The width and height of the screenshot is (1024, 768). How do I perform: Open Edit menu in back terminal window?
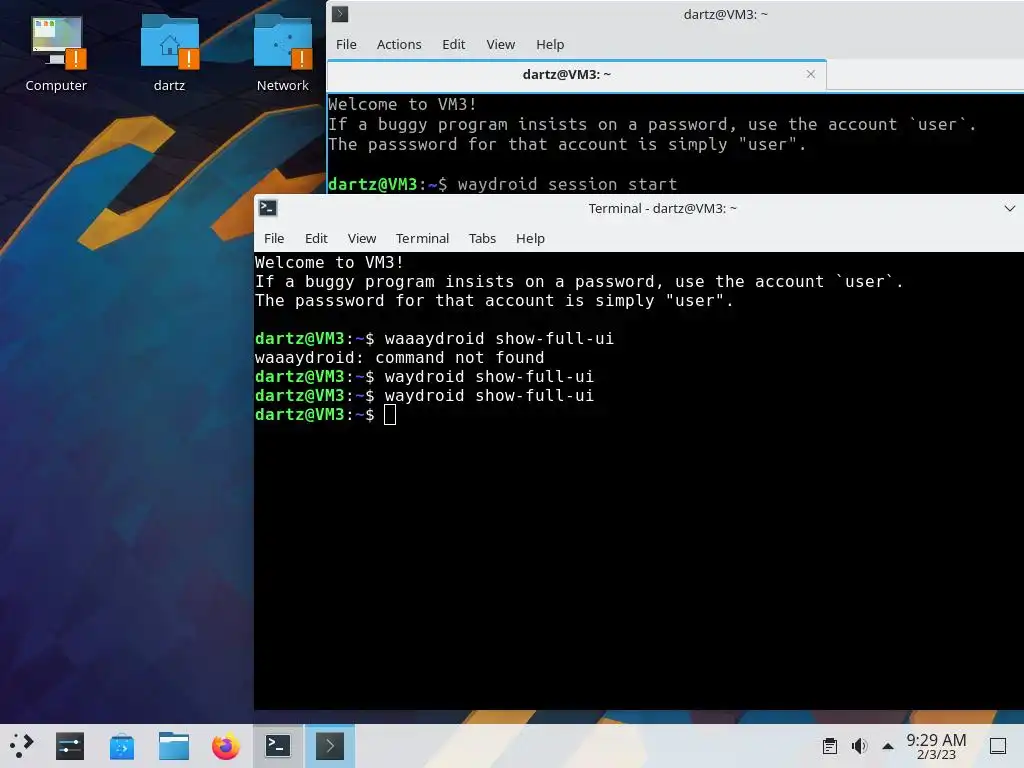coord(453,44)
